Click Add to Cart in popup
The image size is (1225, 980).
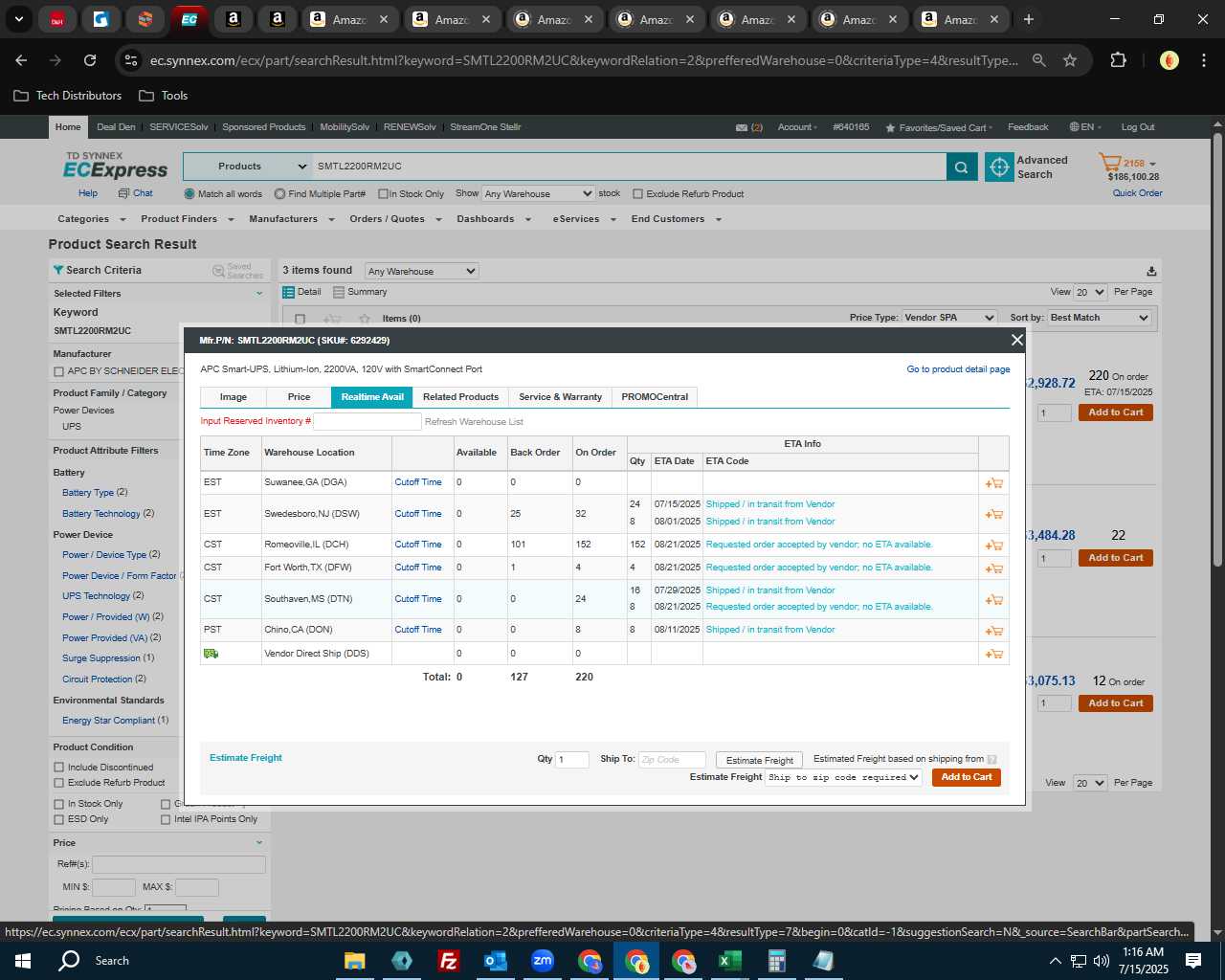pyautogui.click(x=967, y=777)
